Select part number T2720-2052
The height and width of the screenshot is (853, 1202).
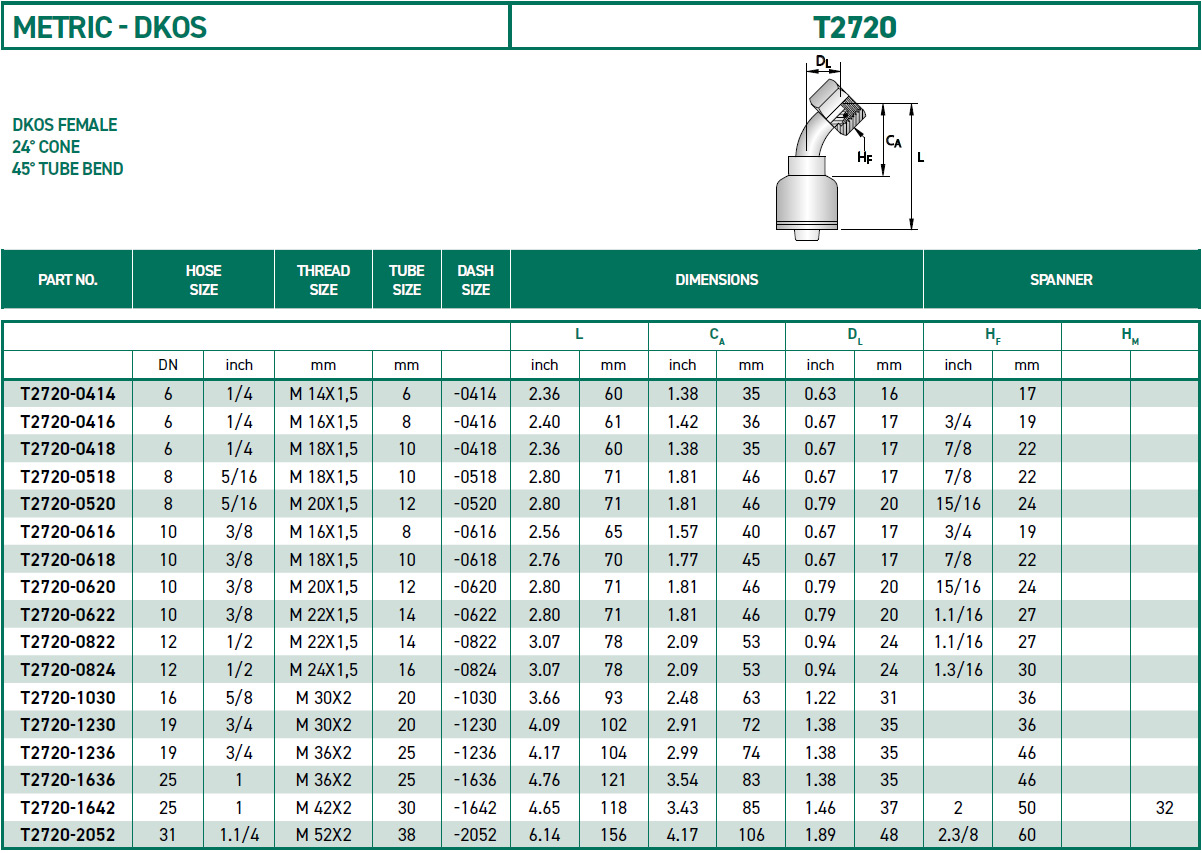pos(68,835)
